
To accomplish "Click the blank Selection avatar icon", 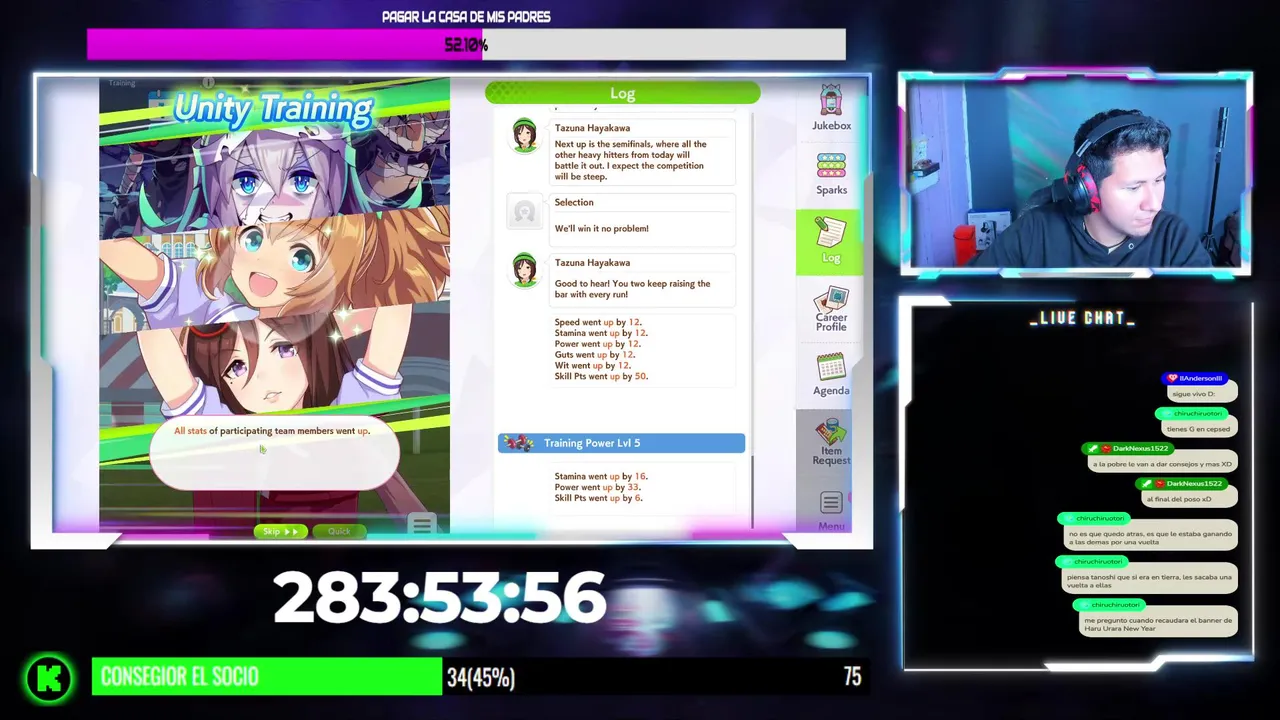I will click(524, 211).
